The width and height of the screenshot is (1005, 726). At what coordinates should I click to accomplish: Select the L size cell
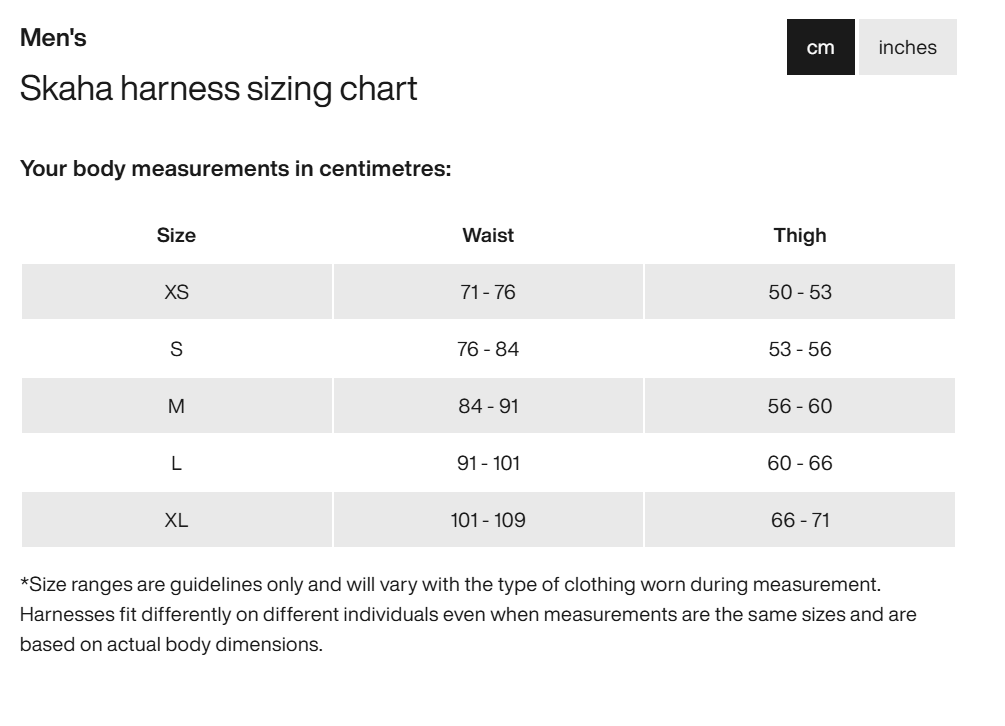click(176, 463)
